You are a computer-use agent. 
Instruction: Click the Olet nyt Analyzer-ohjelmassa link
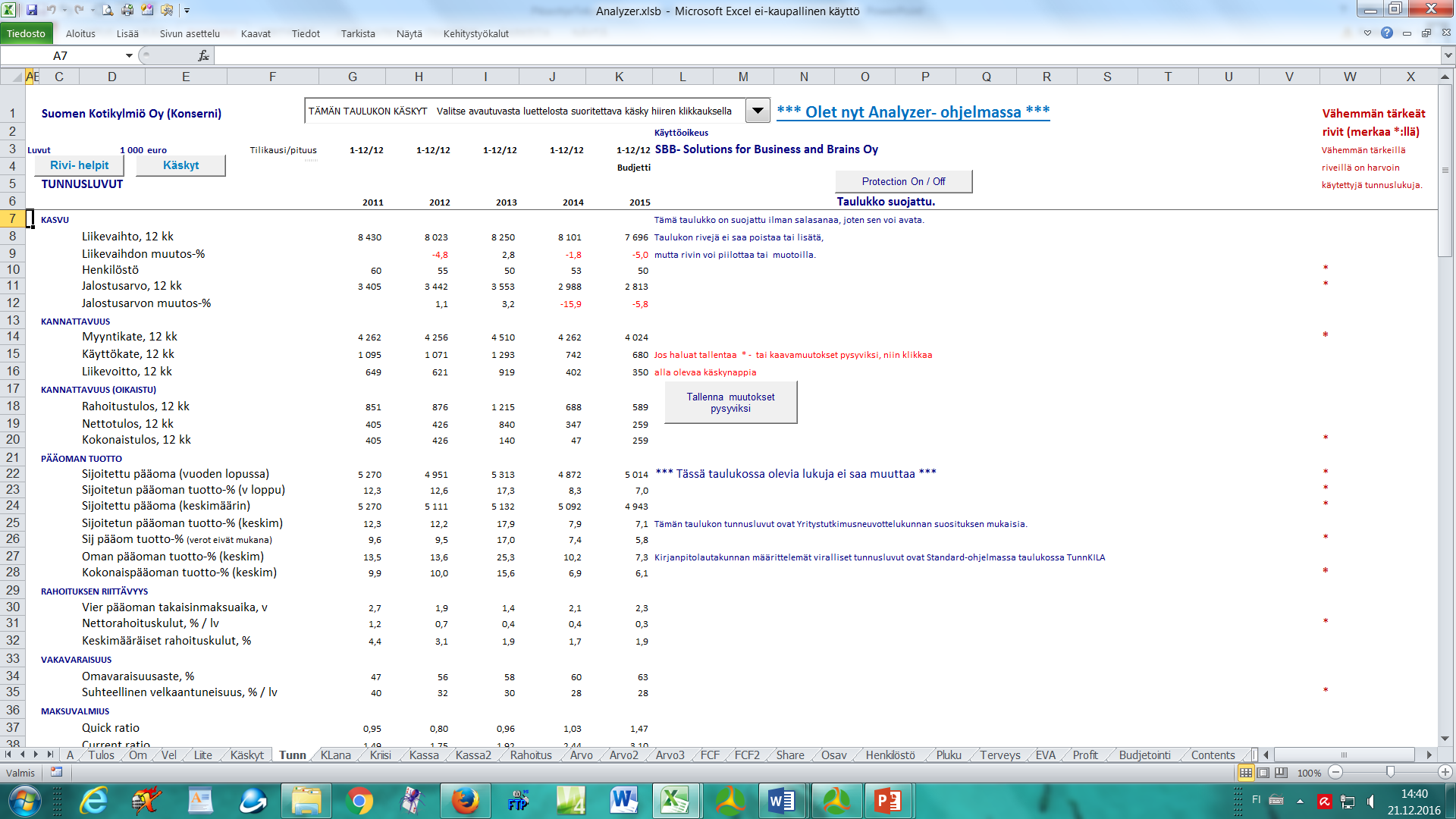[913, 111]
